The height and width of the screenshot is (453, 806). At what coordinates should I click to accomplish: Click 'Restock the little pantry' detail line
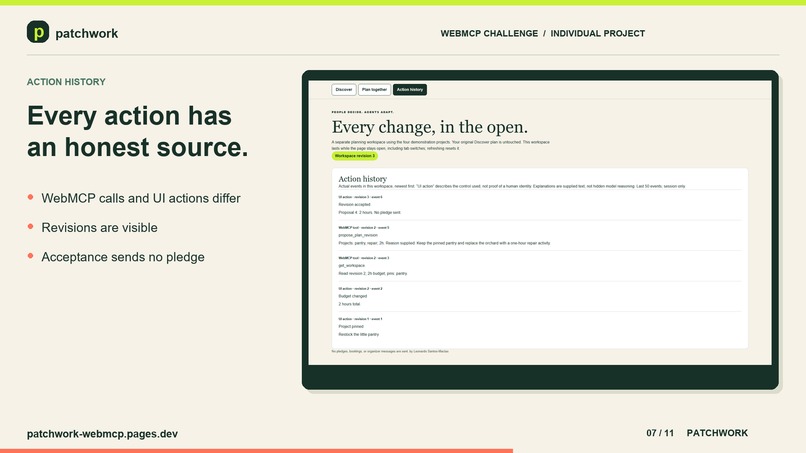[x=358, y=334]
